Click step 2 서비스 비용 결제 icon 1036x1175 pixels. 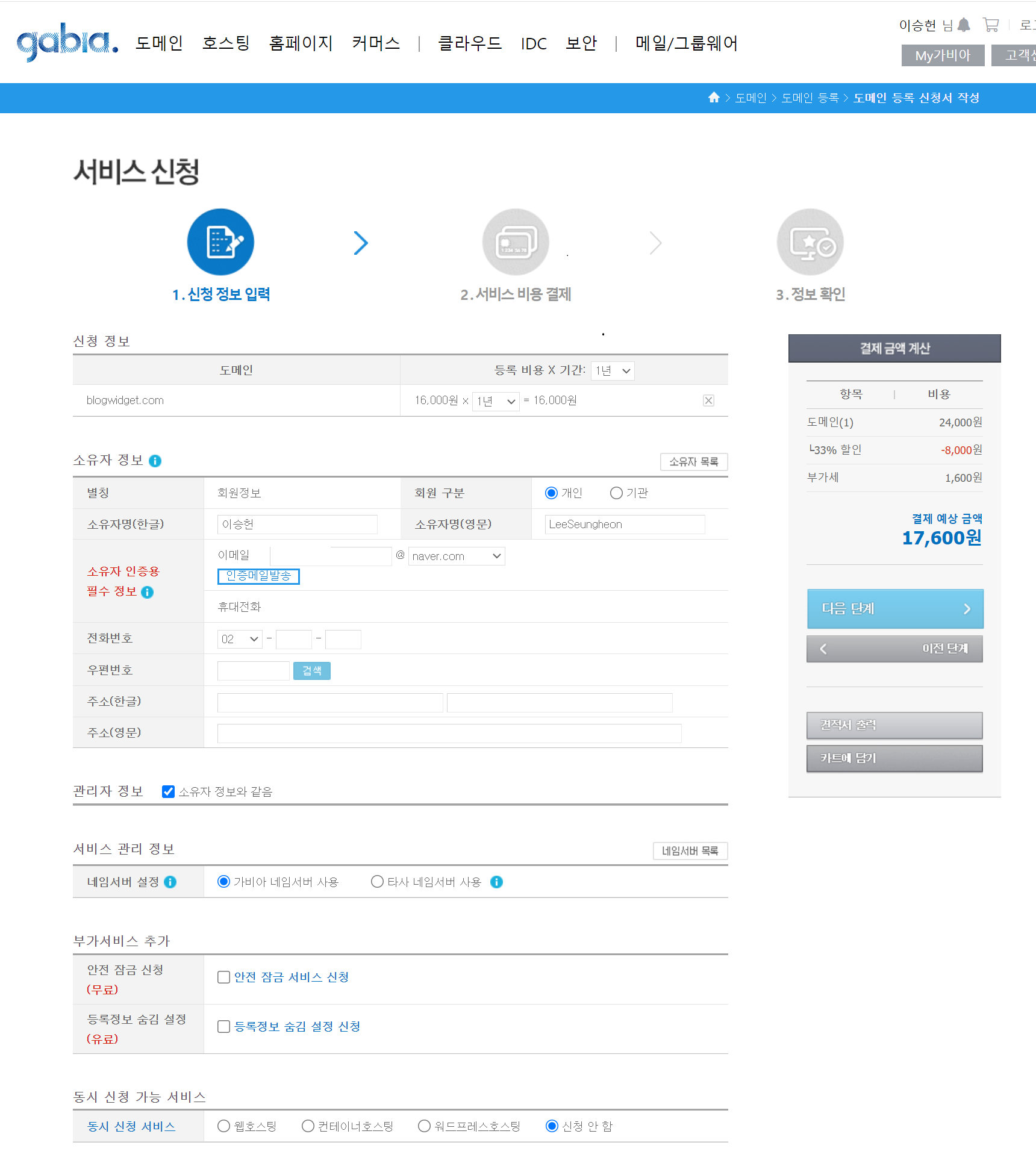point(516,242)
